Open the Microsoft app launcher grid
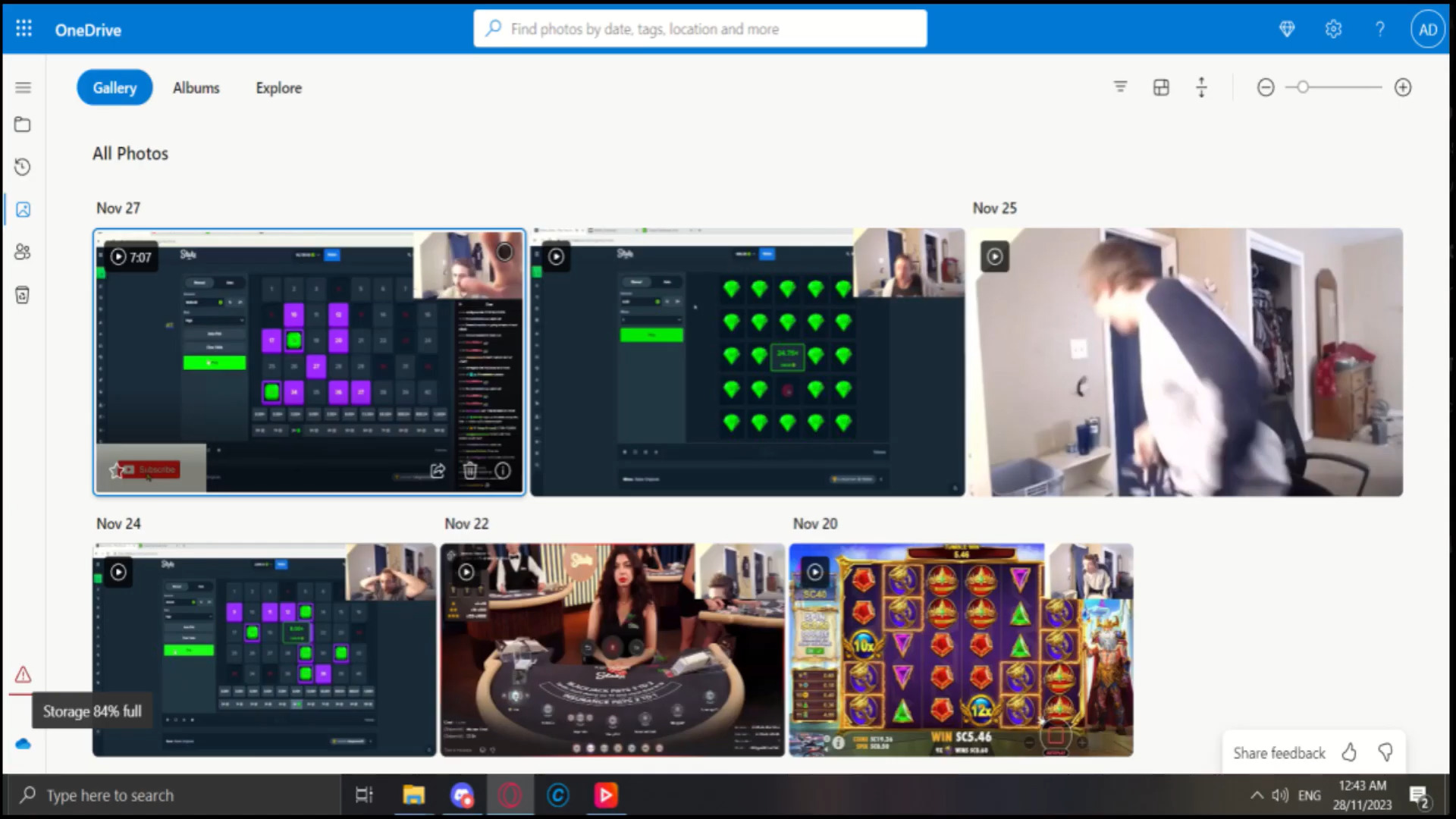Viewport: 1456px width, 819px height. point(24,29)
